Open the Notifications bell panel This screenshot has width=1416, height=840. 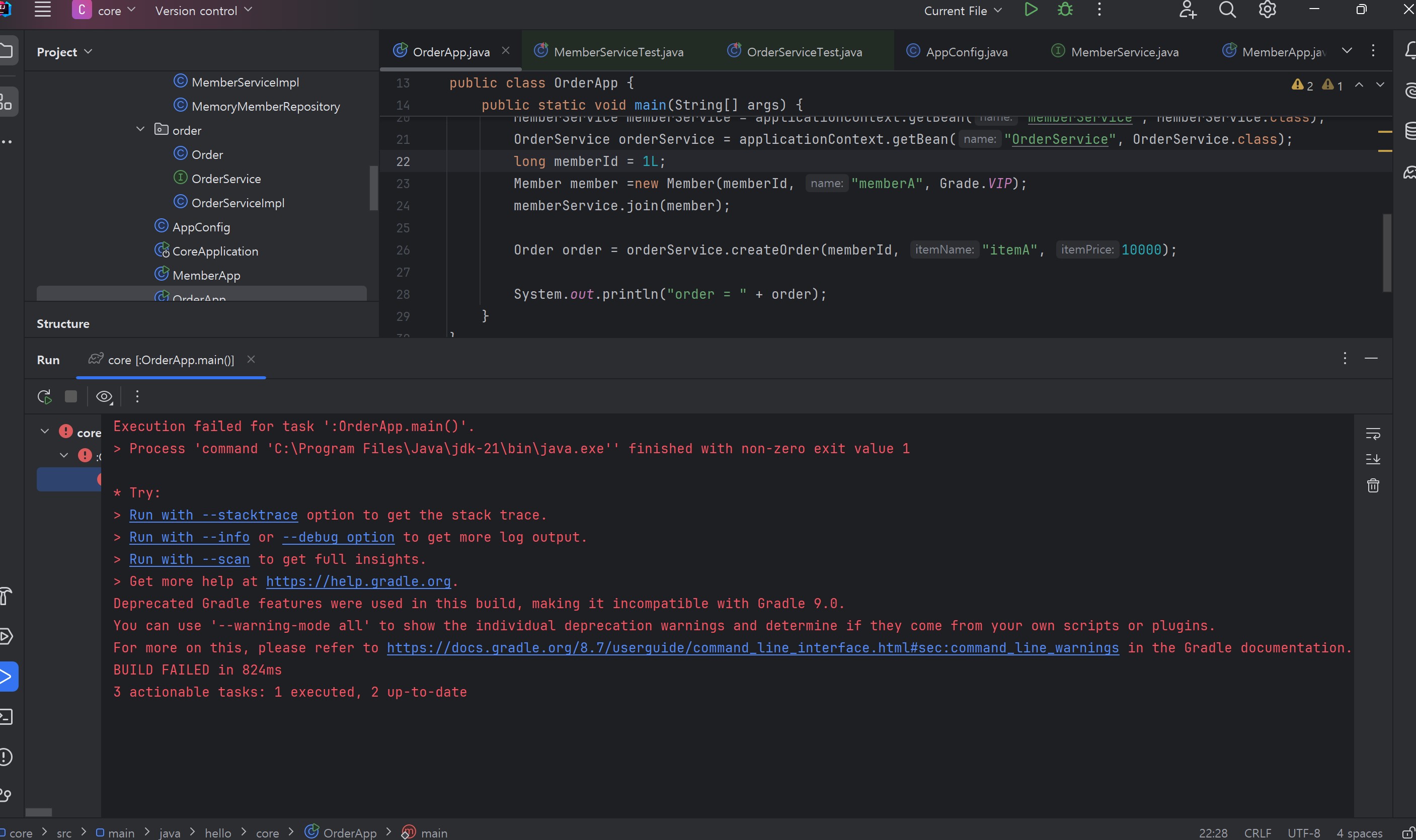pyautogui.click(x=1410, y=50)
